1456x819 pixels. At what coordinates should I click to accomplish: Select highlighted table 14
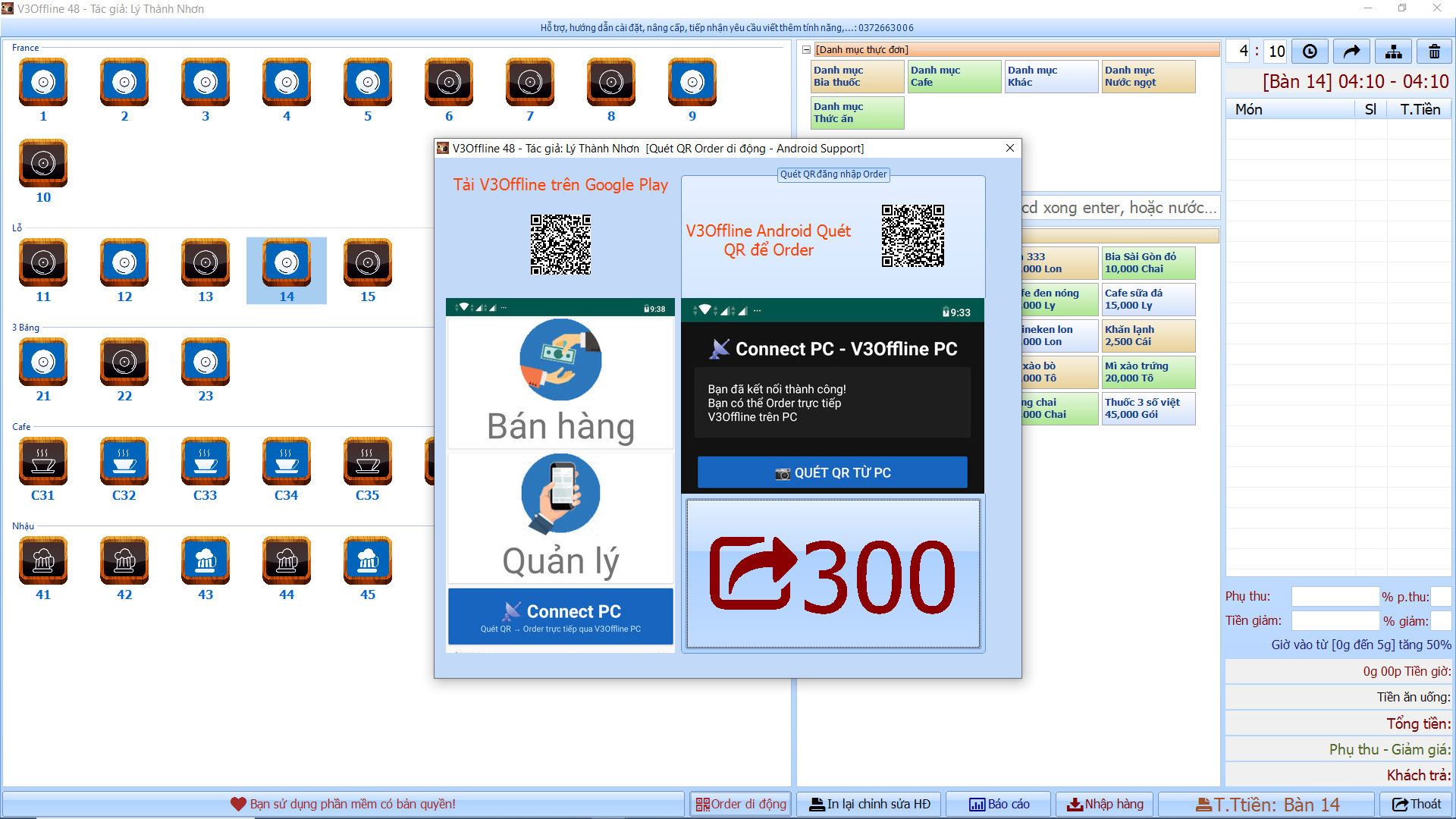pyautogui.click(x=287, y=271)
